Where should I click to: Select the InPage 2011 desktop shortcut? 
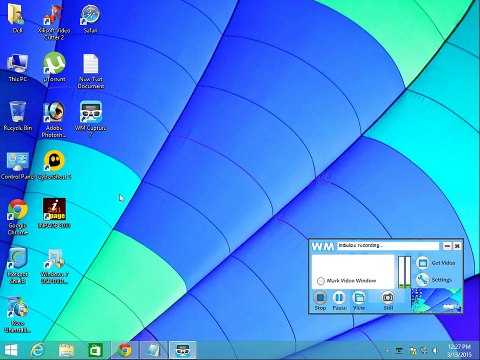coord(54,213)
